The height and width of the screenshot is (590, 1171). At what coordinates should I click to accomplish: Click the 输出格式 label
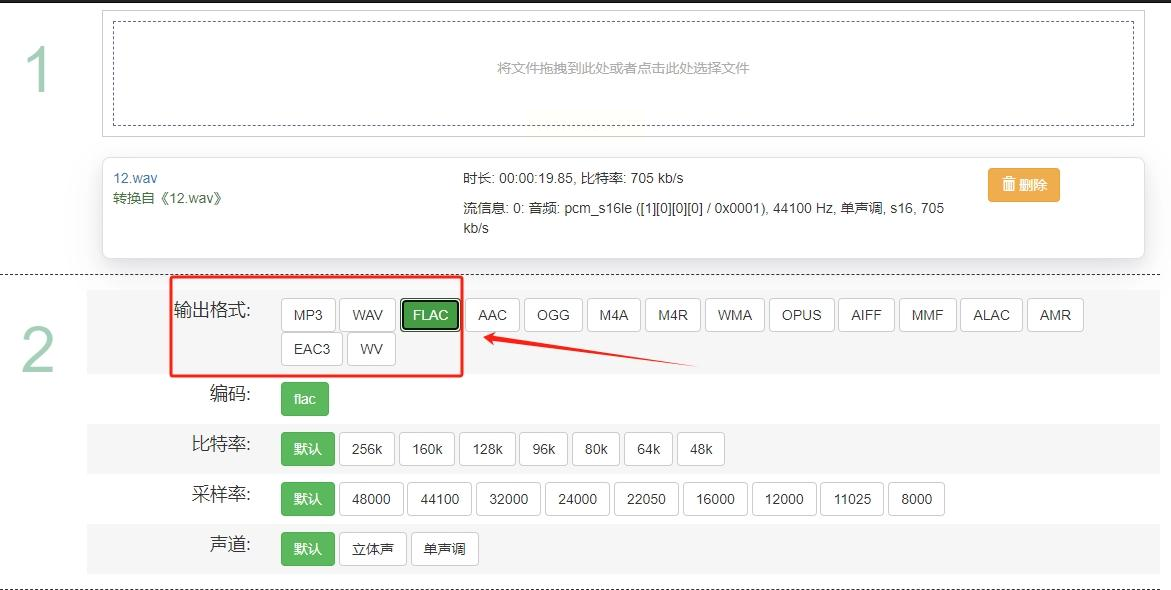212,310
